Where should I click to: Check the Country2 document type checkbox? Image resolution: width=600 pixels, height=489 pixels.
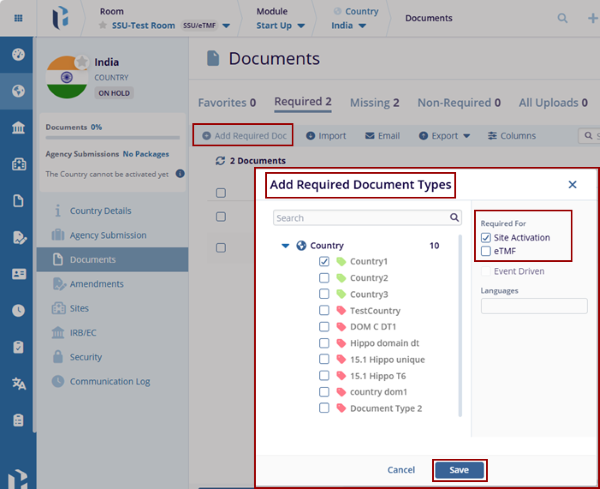pyautogui.click(x=324, y=278)
